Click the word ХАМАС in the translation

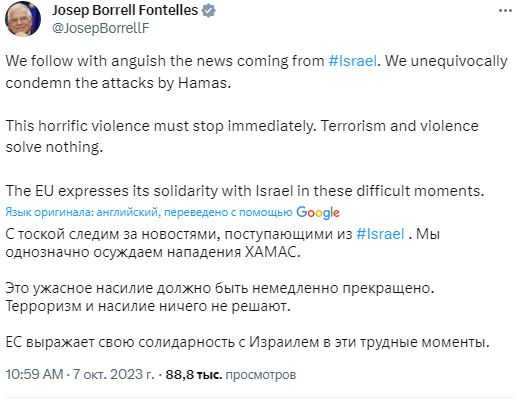point(272,252)
